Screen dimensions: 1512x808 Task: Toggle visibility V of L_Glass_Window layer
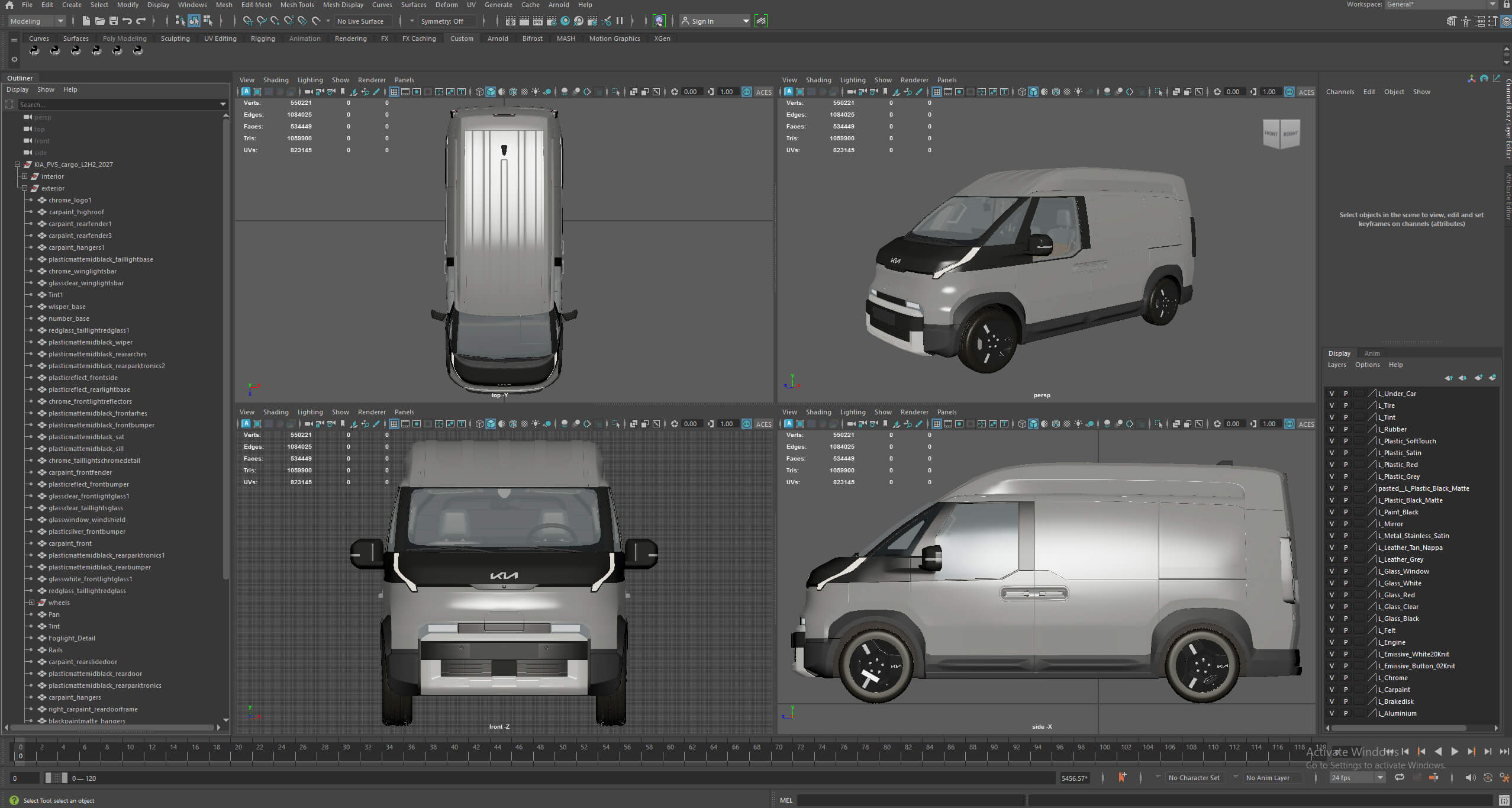1332,571
